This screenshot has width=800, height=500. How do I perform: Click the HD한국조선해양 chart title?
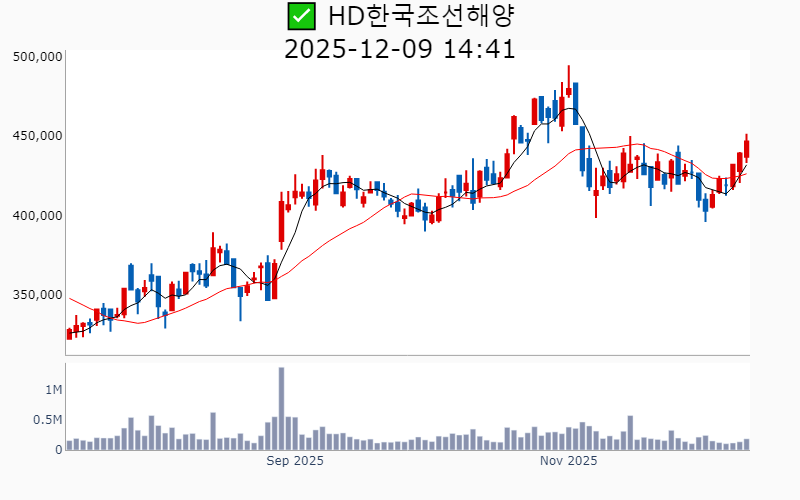pyautogui.click(x=416, y=16)
